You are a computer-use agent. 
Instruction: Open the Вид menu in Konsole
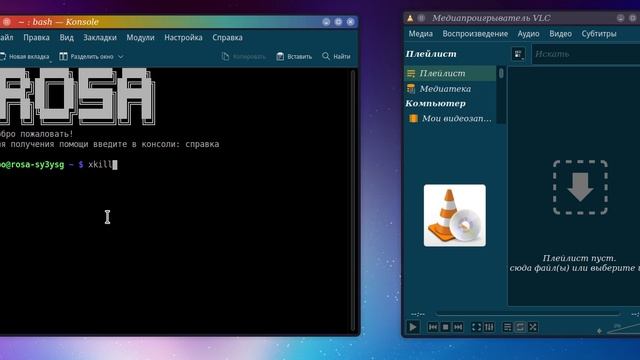pyautogui.click(x=67, y=38)
